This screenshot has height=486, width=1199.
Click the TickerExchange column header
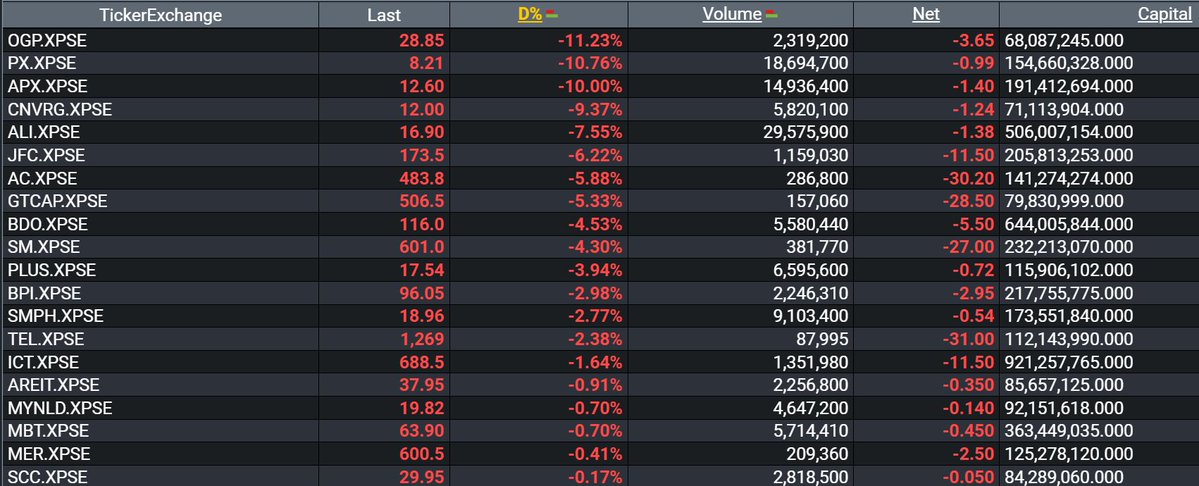(161, 15)
